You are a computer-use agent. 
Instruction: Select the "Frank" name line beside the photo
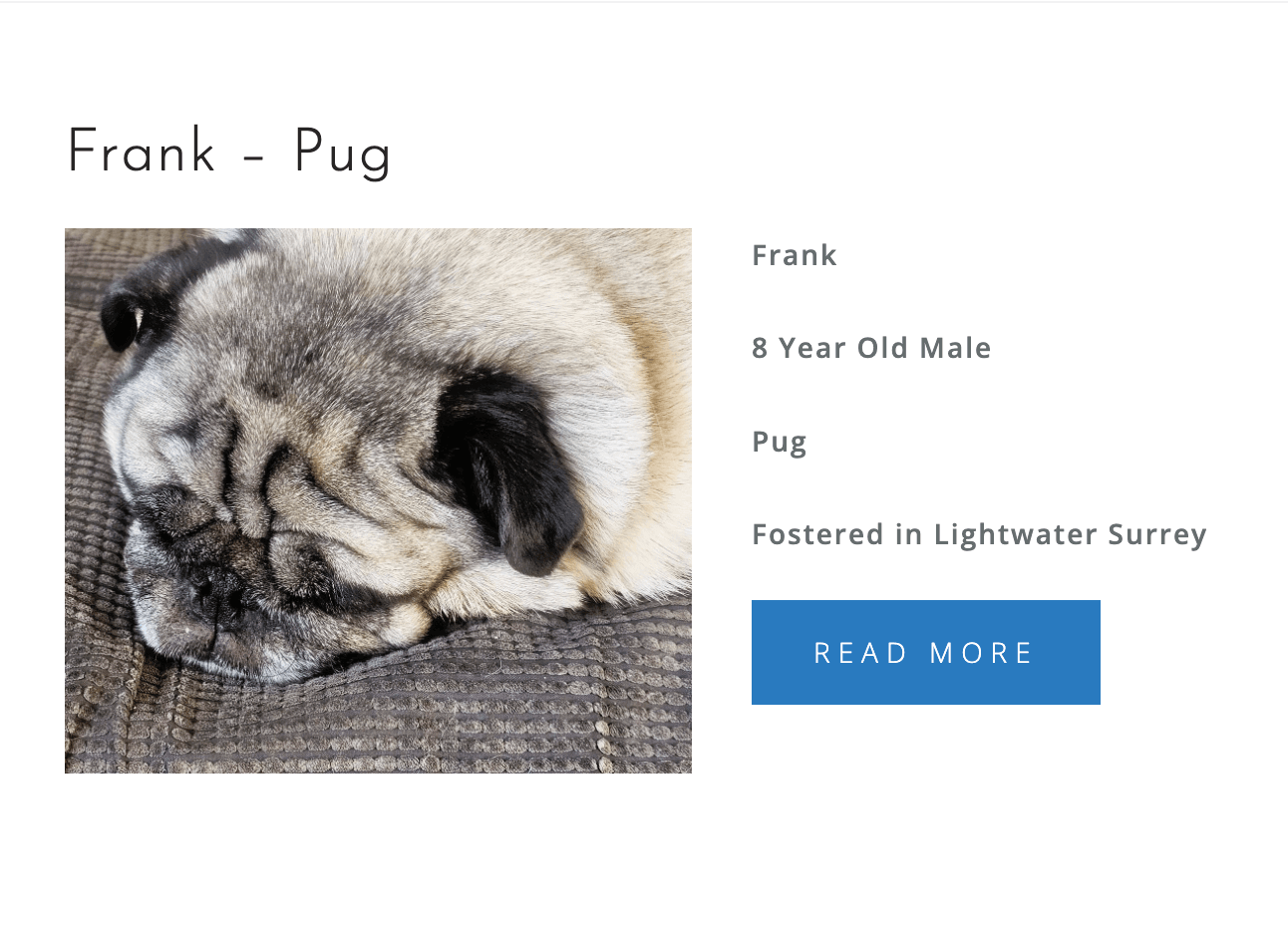[795, 255]
